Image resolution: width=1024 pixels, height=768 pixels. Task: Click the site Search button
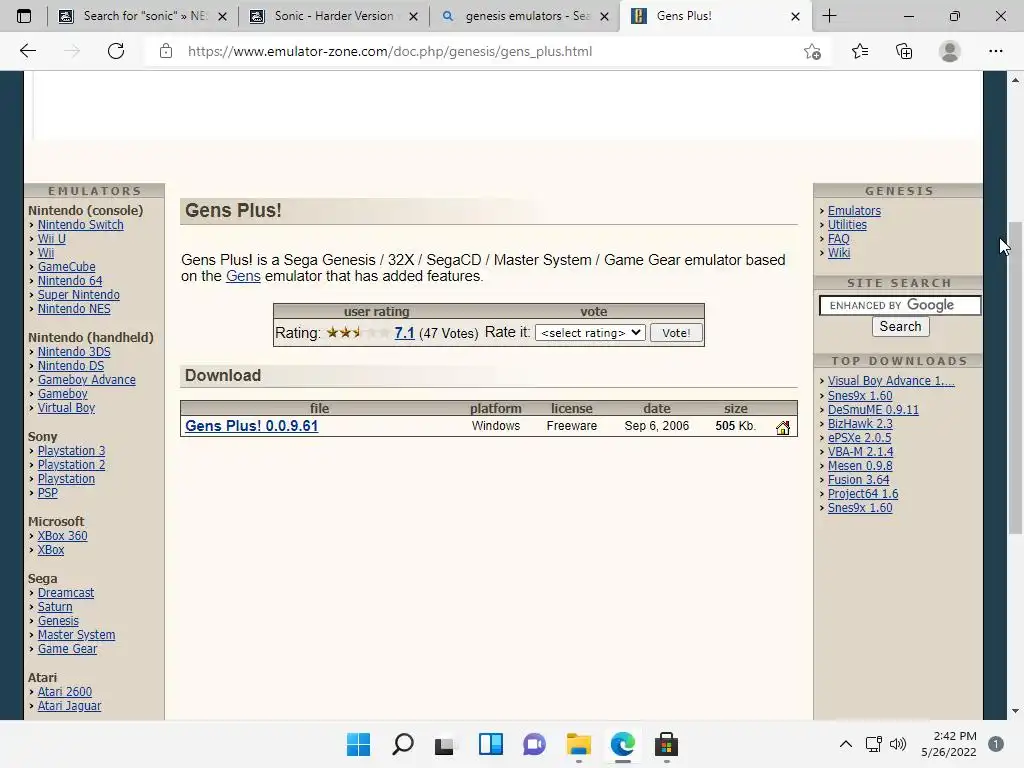[x=900, y=326]
